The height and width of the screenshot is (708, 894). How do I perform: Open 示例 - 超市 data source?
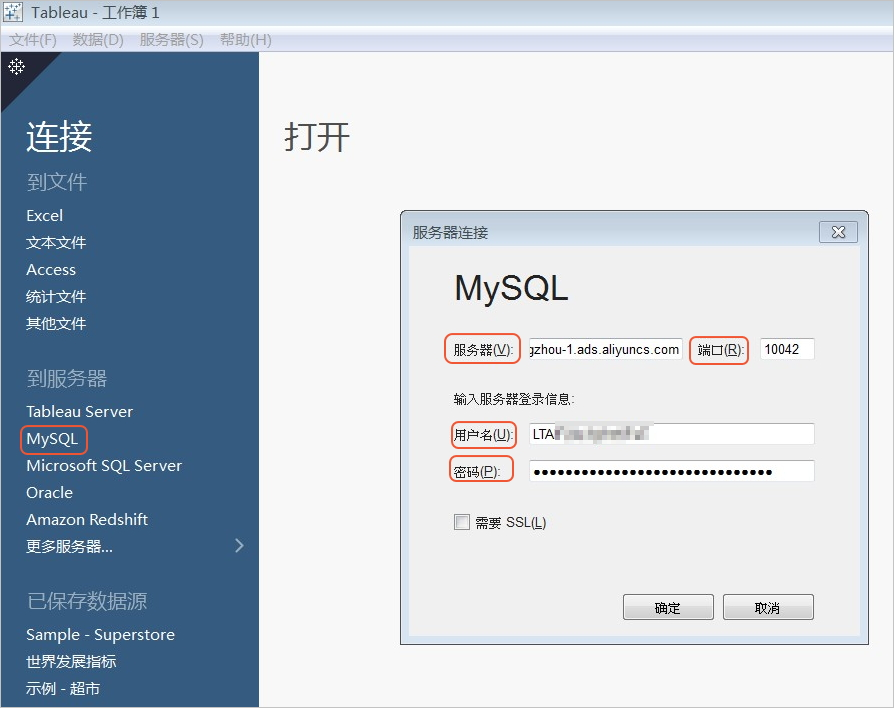coord(63,689)
